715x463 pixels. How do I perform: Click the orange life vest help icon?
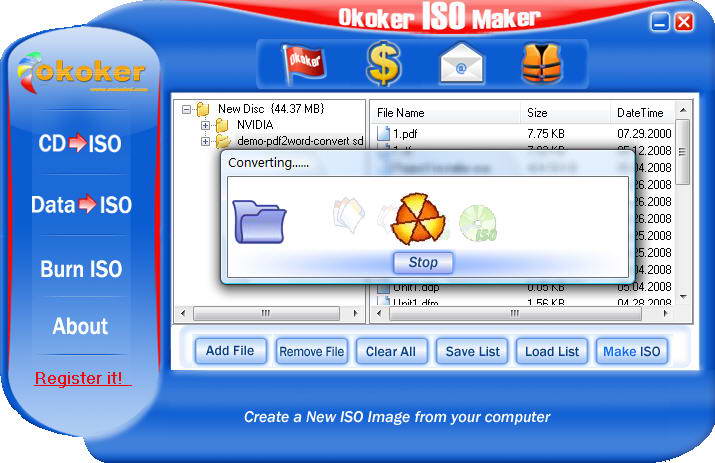pyautogui.click(x=539, y=64)
